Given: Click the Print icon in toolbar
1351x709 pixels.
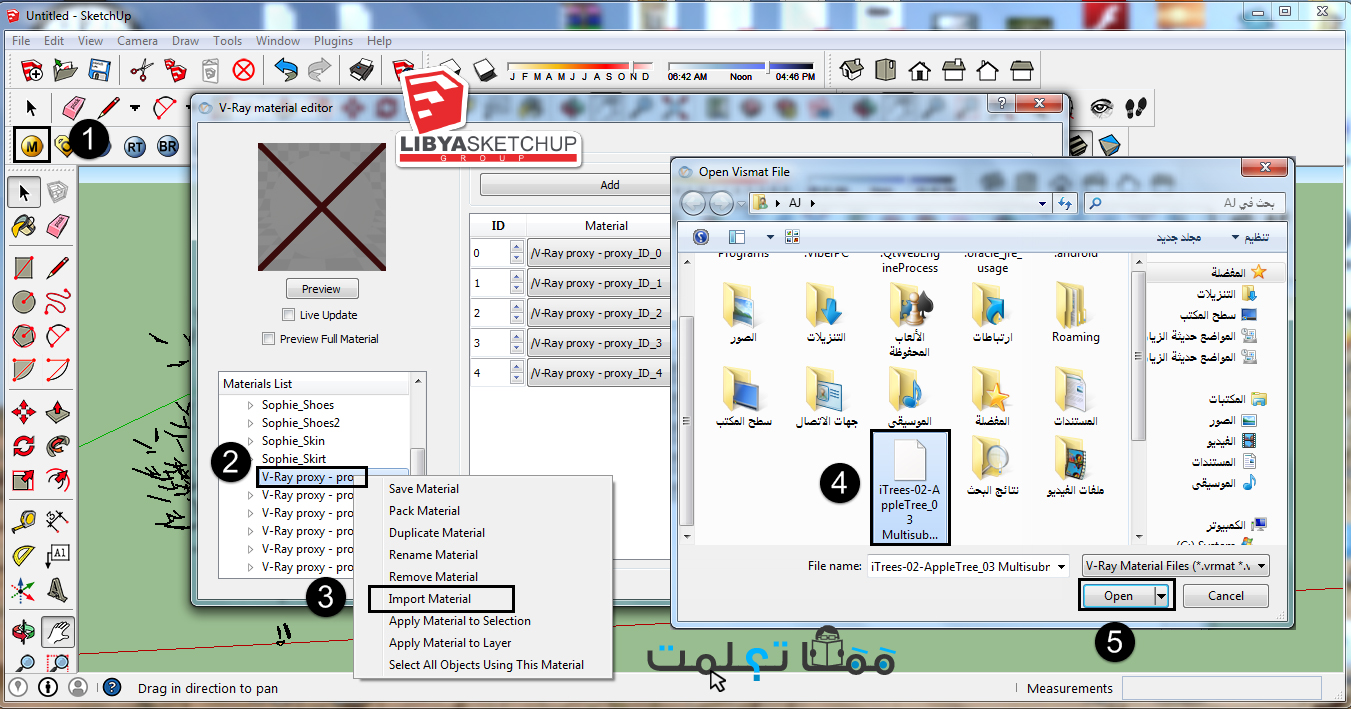Looking at the screenshot, I should 361,70.
